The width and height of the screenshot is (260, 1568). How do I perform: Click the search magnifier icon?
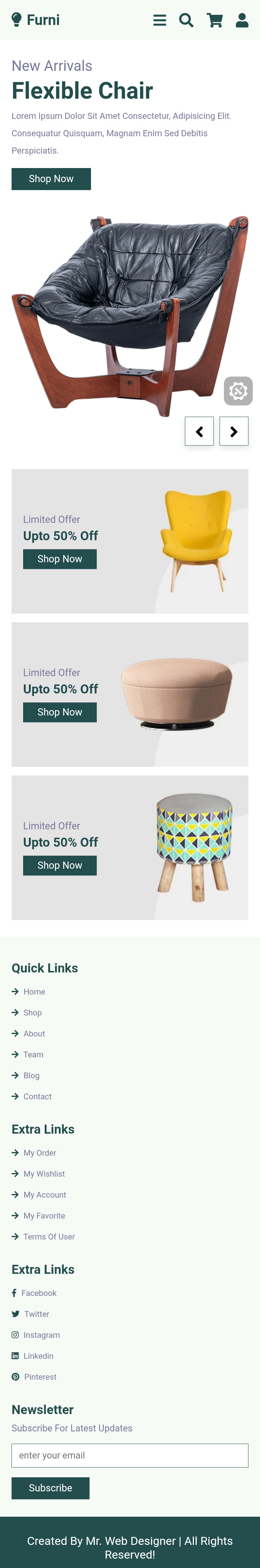coord(186,20)
